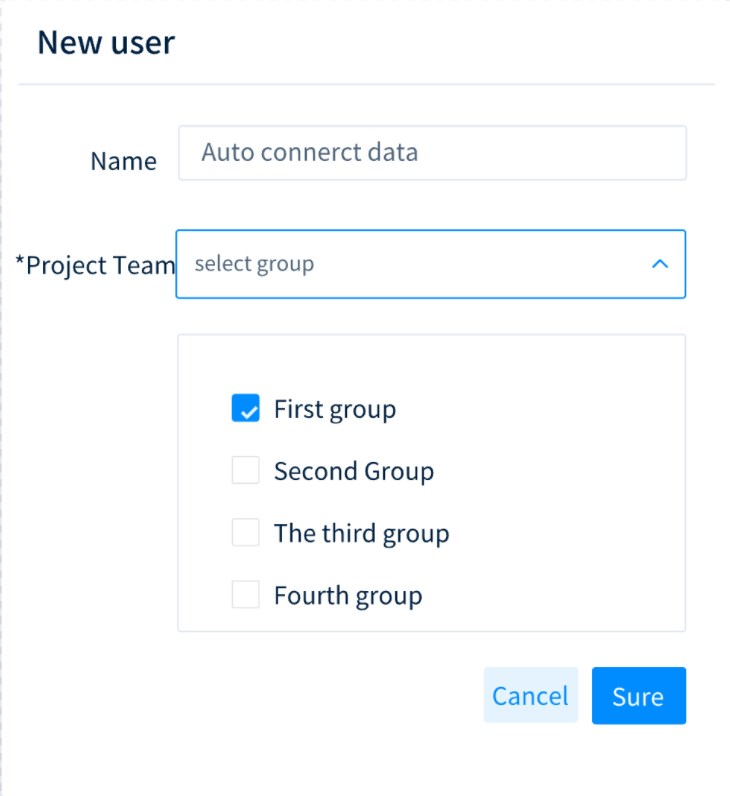Uncheck the First group checkbox
This screenshot has height=796, width=730.
coord(246,409)
